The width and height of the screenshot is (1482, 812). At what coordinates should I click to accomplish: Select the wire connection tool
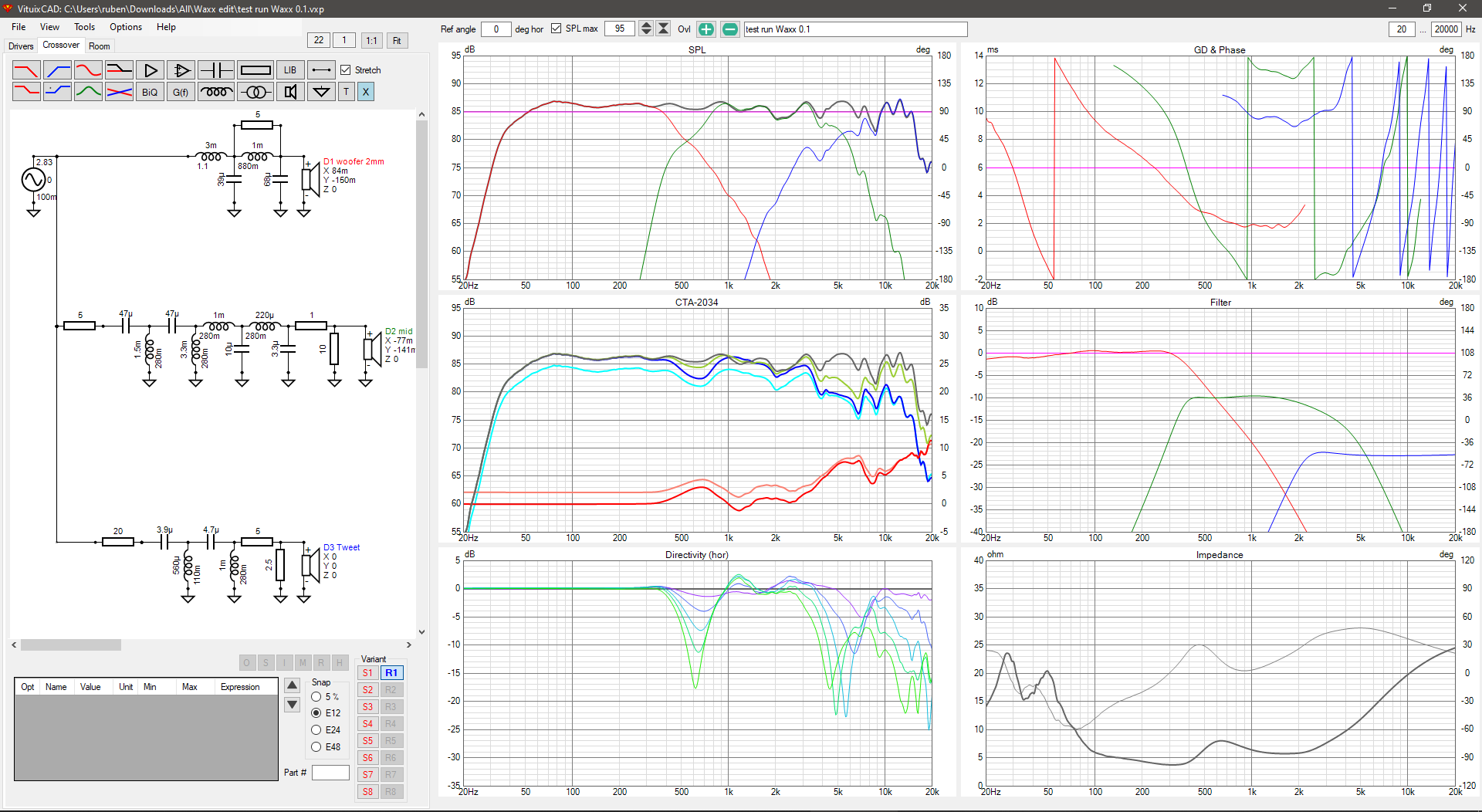(321, 70)
